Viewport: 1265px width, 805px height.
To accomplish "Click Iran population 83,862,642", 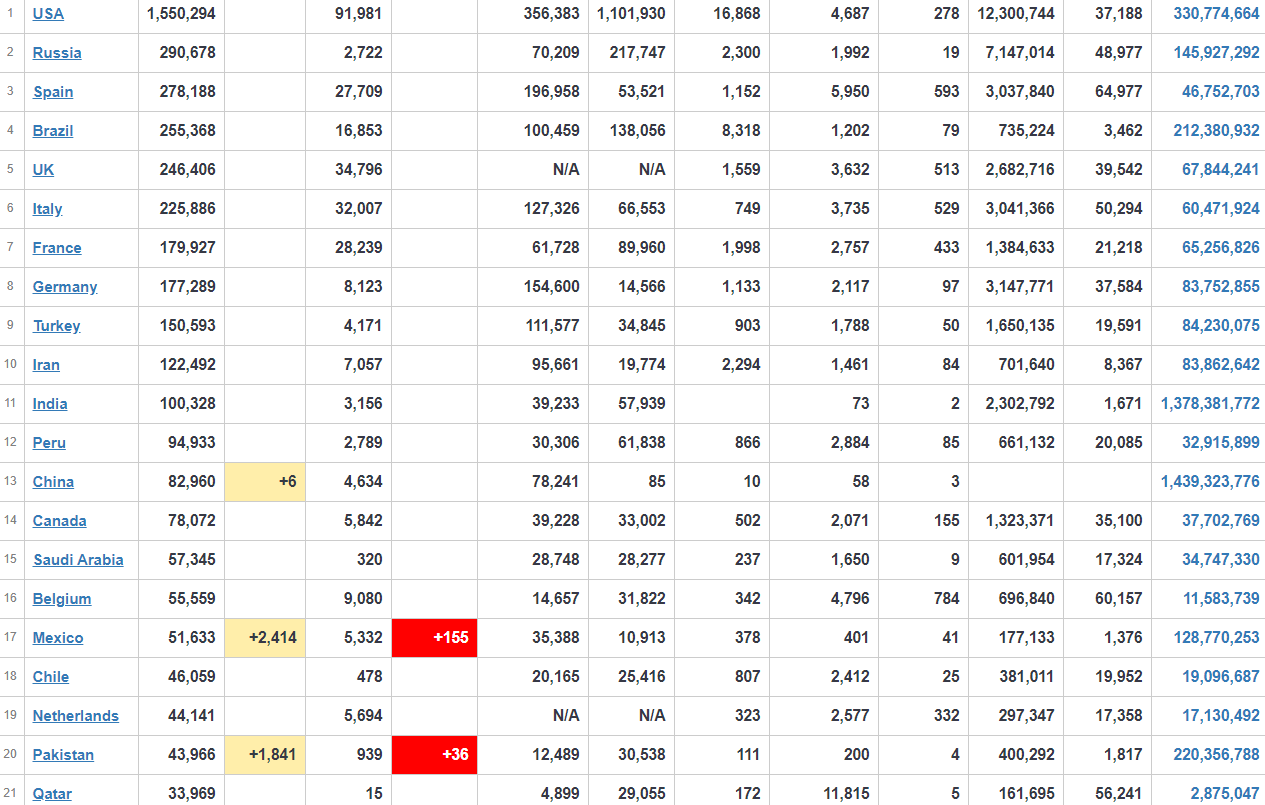I will [1220, 365].
